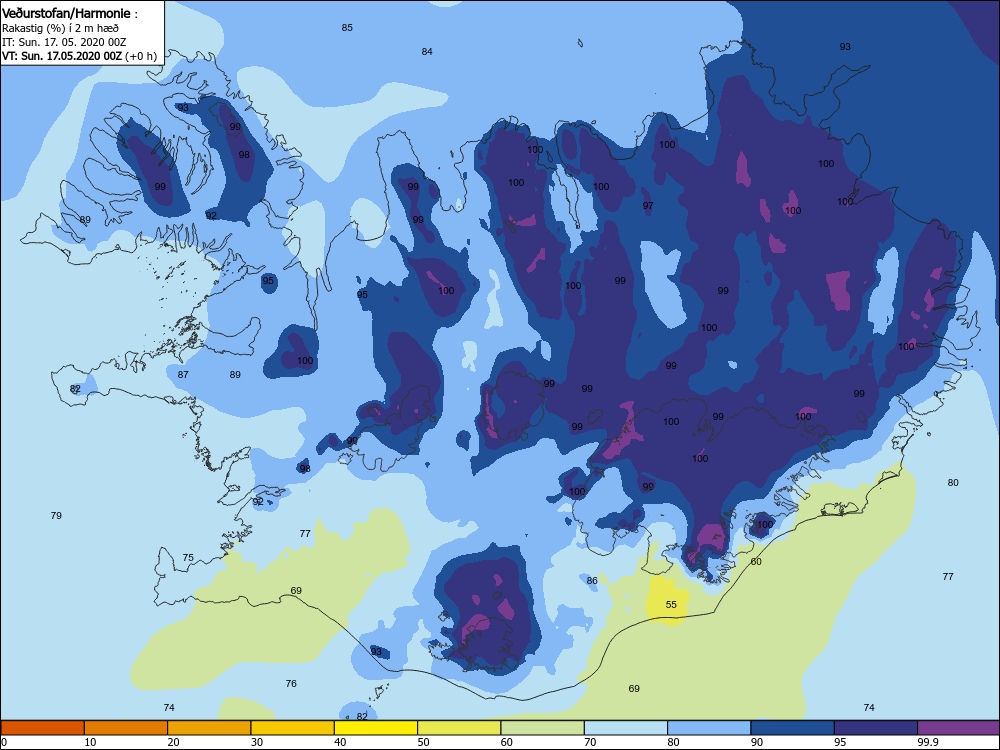Click the legend tick label '50'
Viewport: 1000px width, 750px height.
pos(423,742)
